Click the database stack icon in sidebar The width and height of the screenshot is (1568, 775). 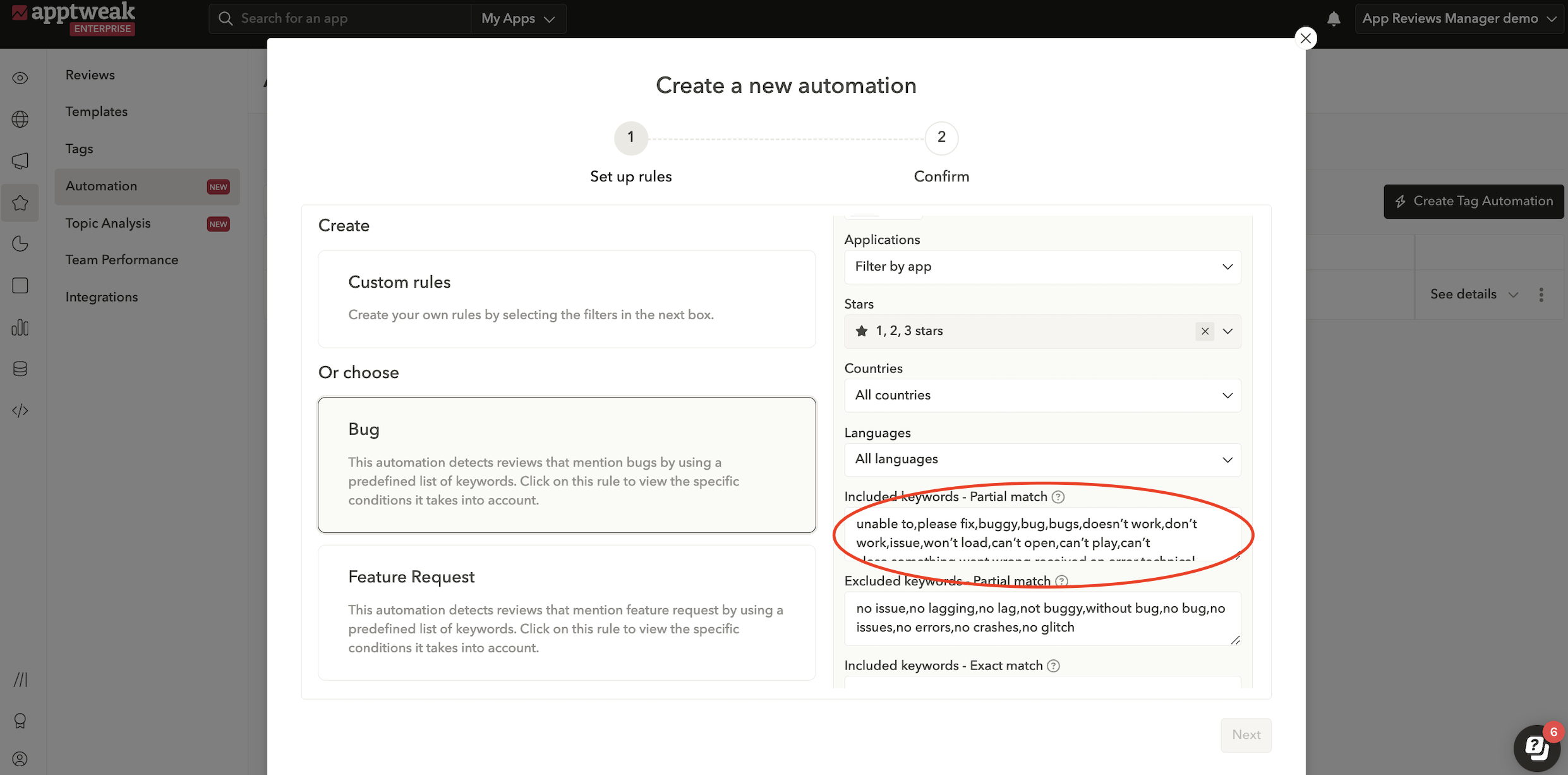pos(20,369)
